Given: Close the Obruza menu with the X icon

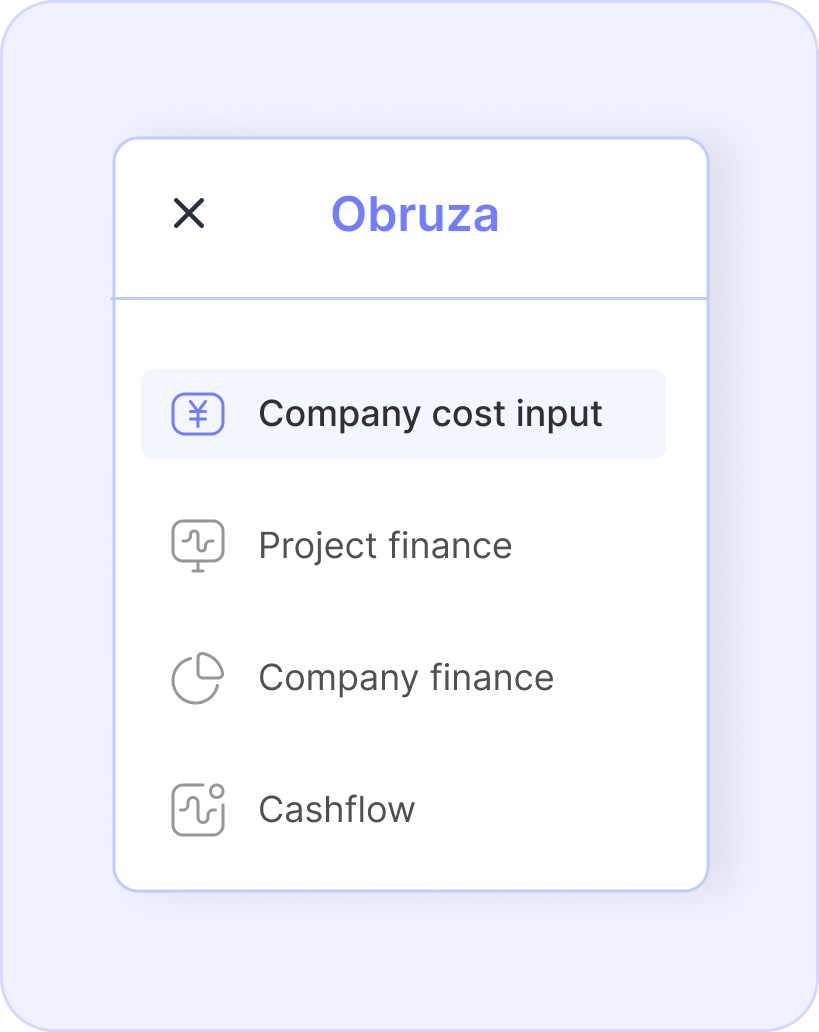Looking at the screenshot, I should pyautogui.click(x=189, y=213).
